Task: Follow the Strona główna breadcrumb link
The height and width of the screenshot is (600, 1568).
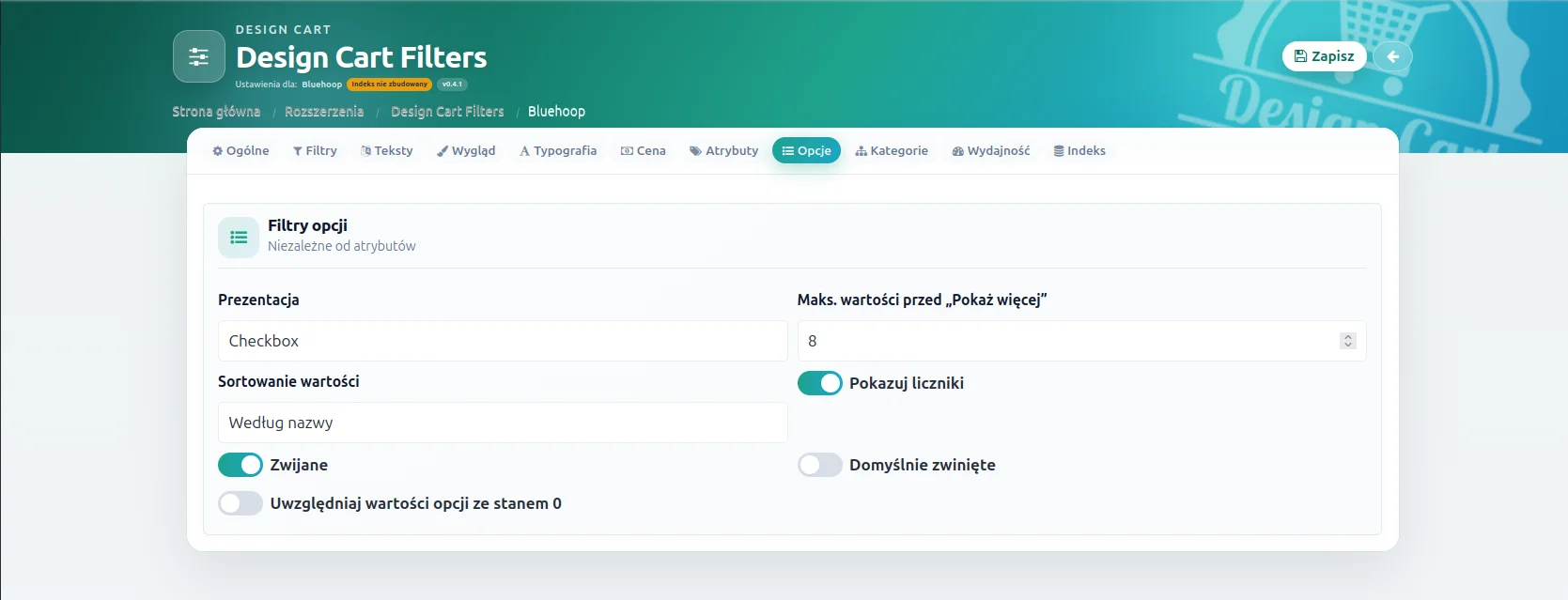Action: click(216, 112)
